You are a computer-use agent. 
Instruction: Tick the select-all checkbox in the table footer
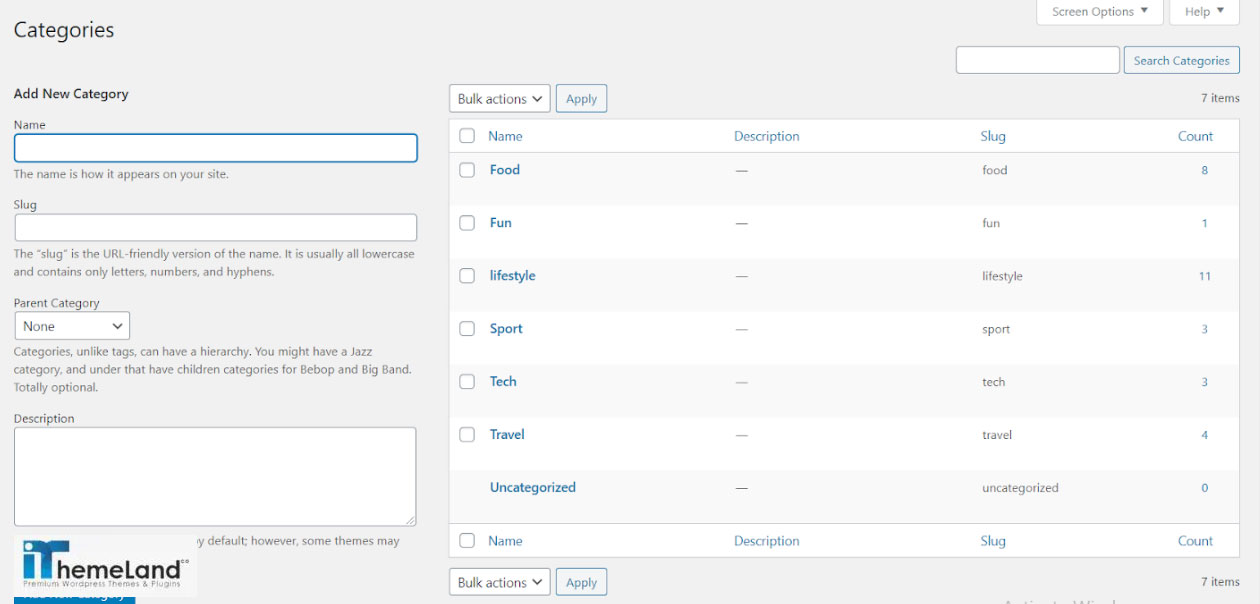467,541
